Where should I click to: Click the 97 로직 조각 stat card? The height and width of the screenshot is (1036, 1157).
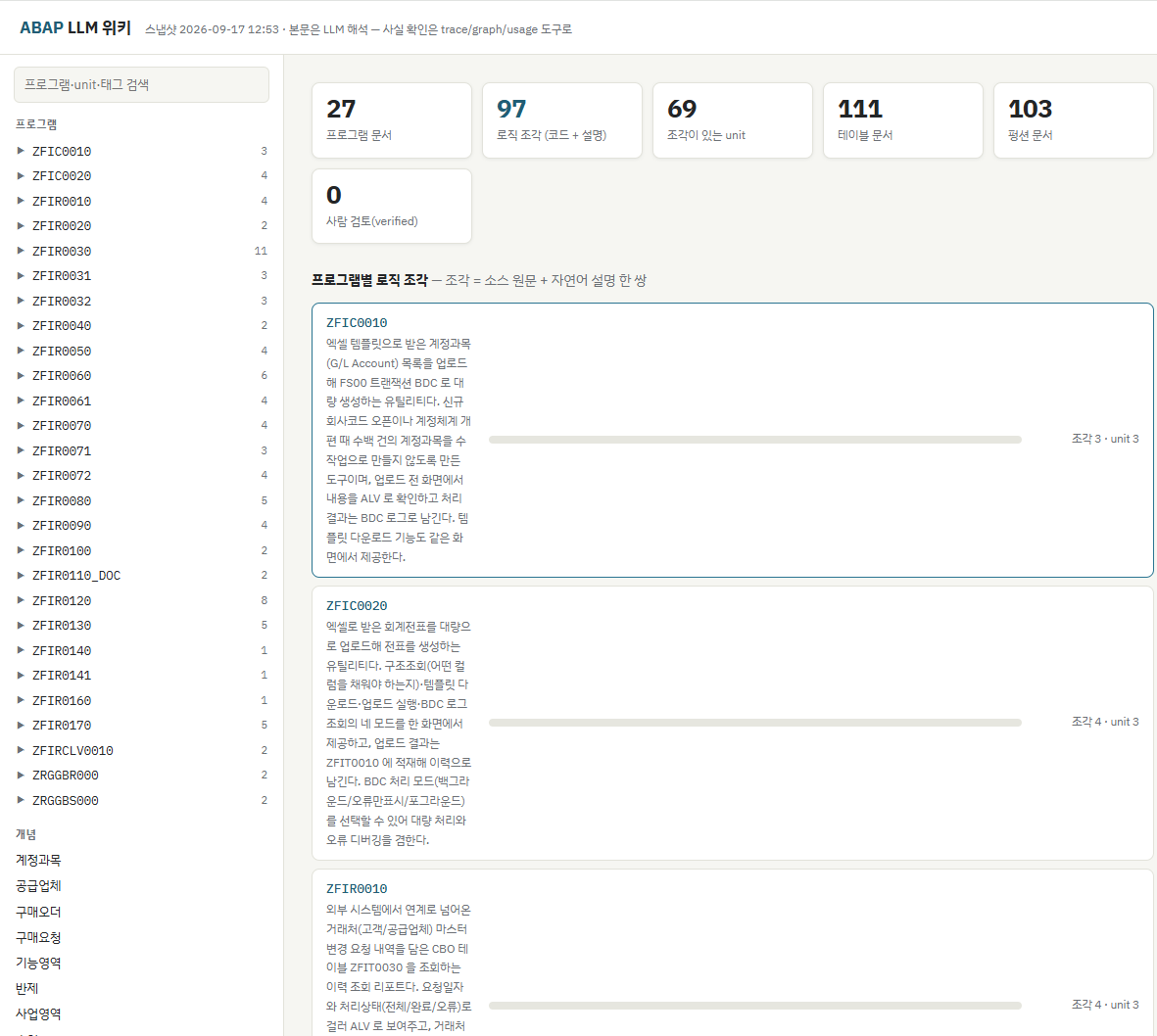561,120
